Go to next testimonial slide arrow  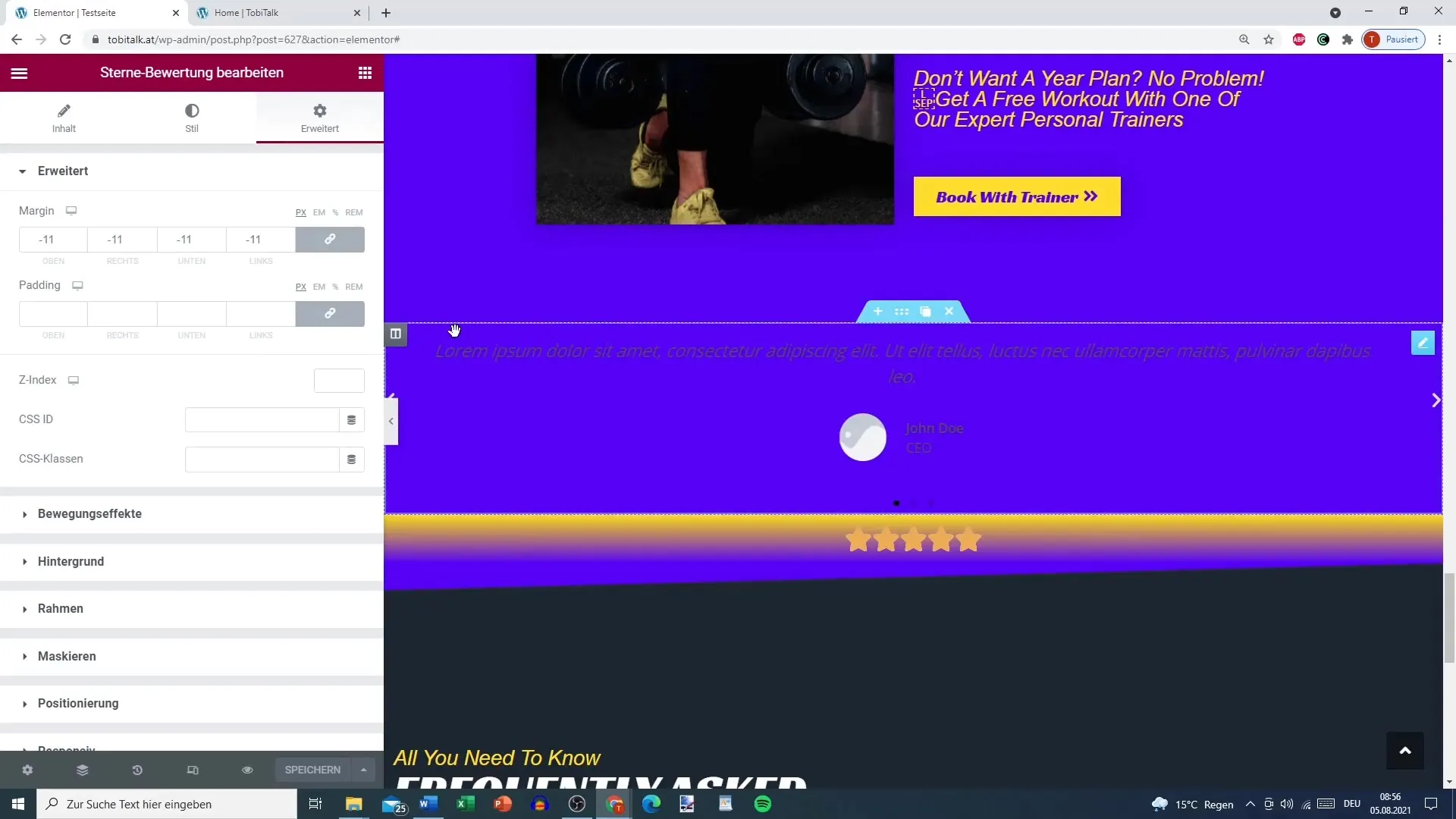click(1436, 400)
